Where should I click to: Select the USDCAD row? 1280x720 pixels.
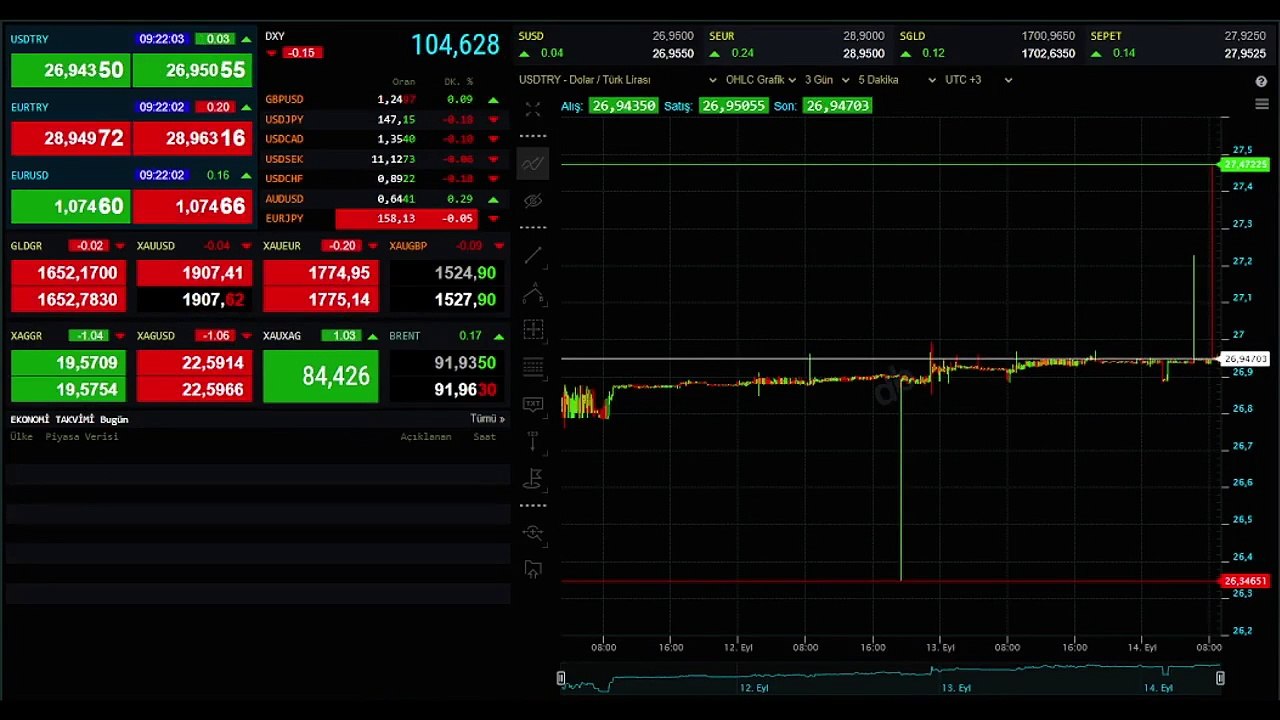[x=383, y=139]
